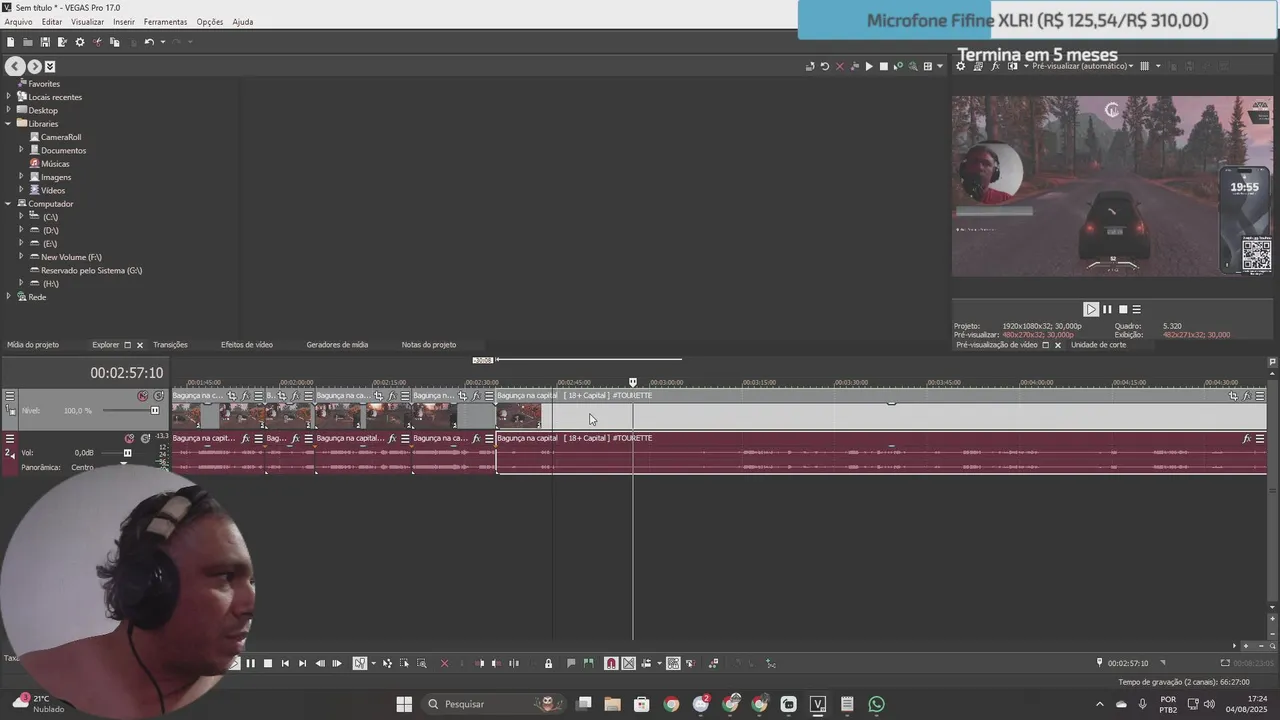Toggle auto ripple button
Screen dimensions: 1280x720
(646, 663)
